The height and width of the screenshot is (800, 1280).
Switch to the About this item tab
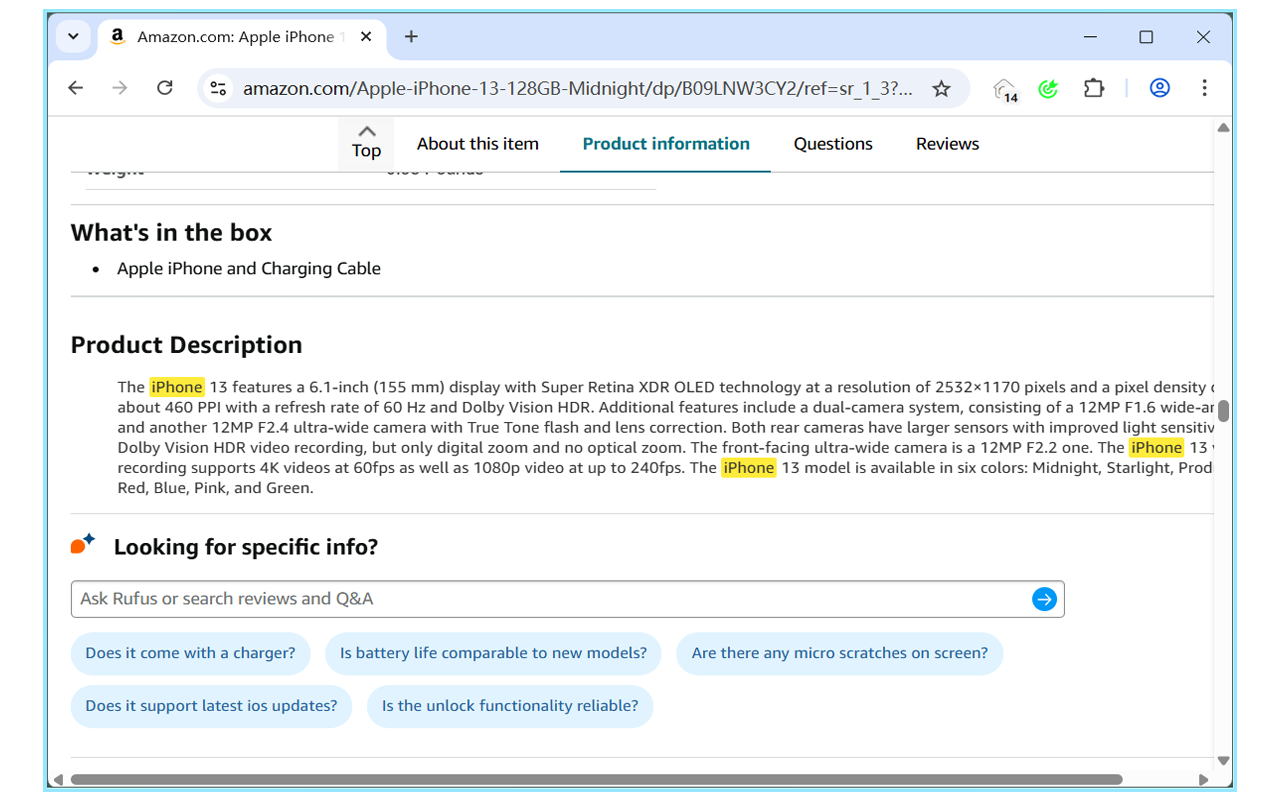(477, 144)
